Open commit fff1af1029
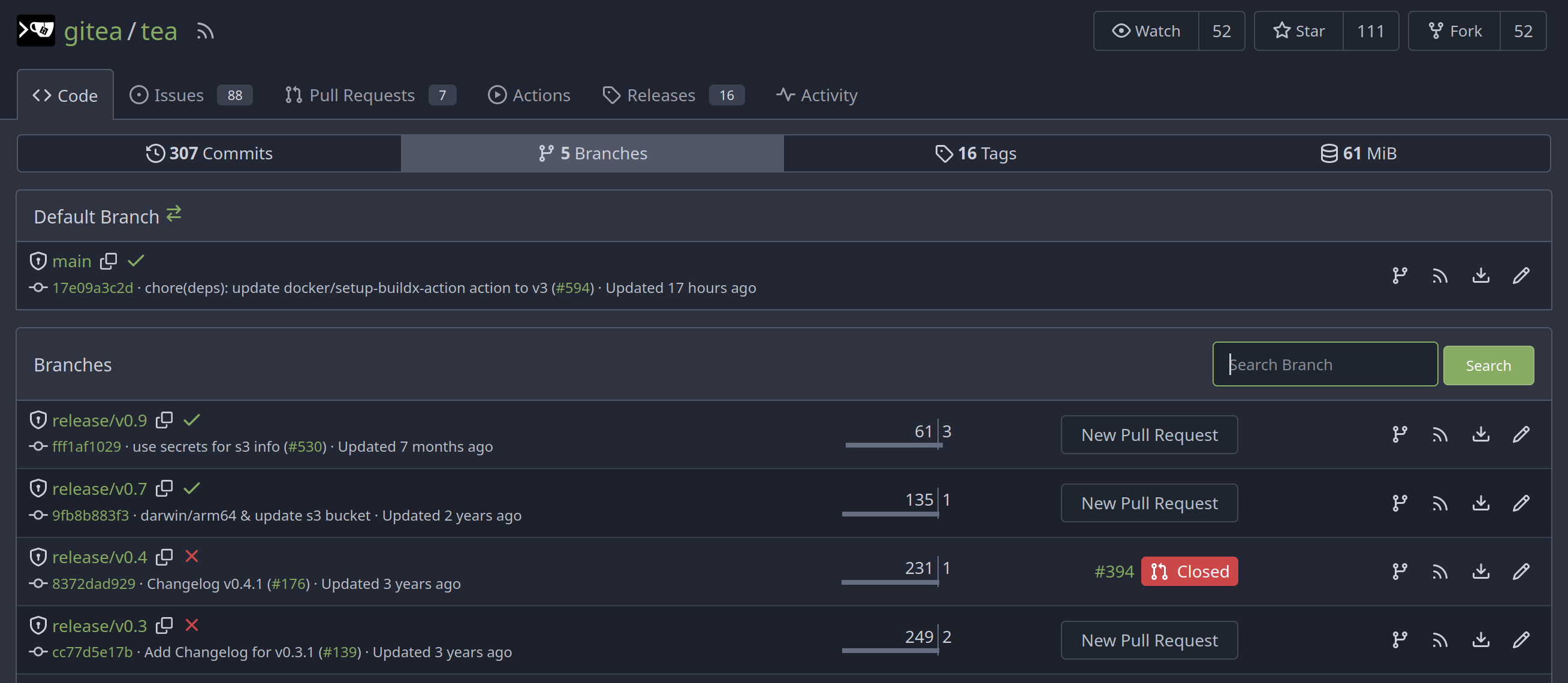Viewport: 1568px width, 683px height. (86, 446)
